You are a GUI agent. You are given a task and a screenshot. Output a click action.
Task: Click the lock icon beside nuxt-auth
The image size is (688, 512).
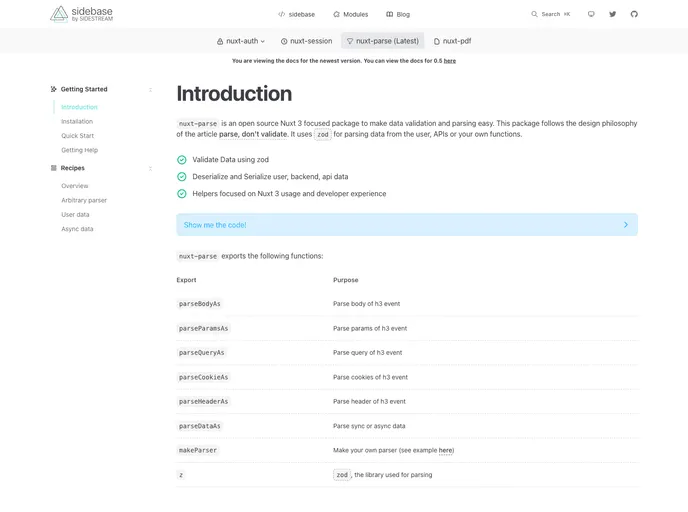pos(220,41)
